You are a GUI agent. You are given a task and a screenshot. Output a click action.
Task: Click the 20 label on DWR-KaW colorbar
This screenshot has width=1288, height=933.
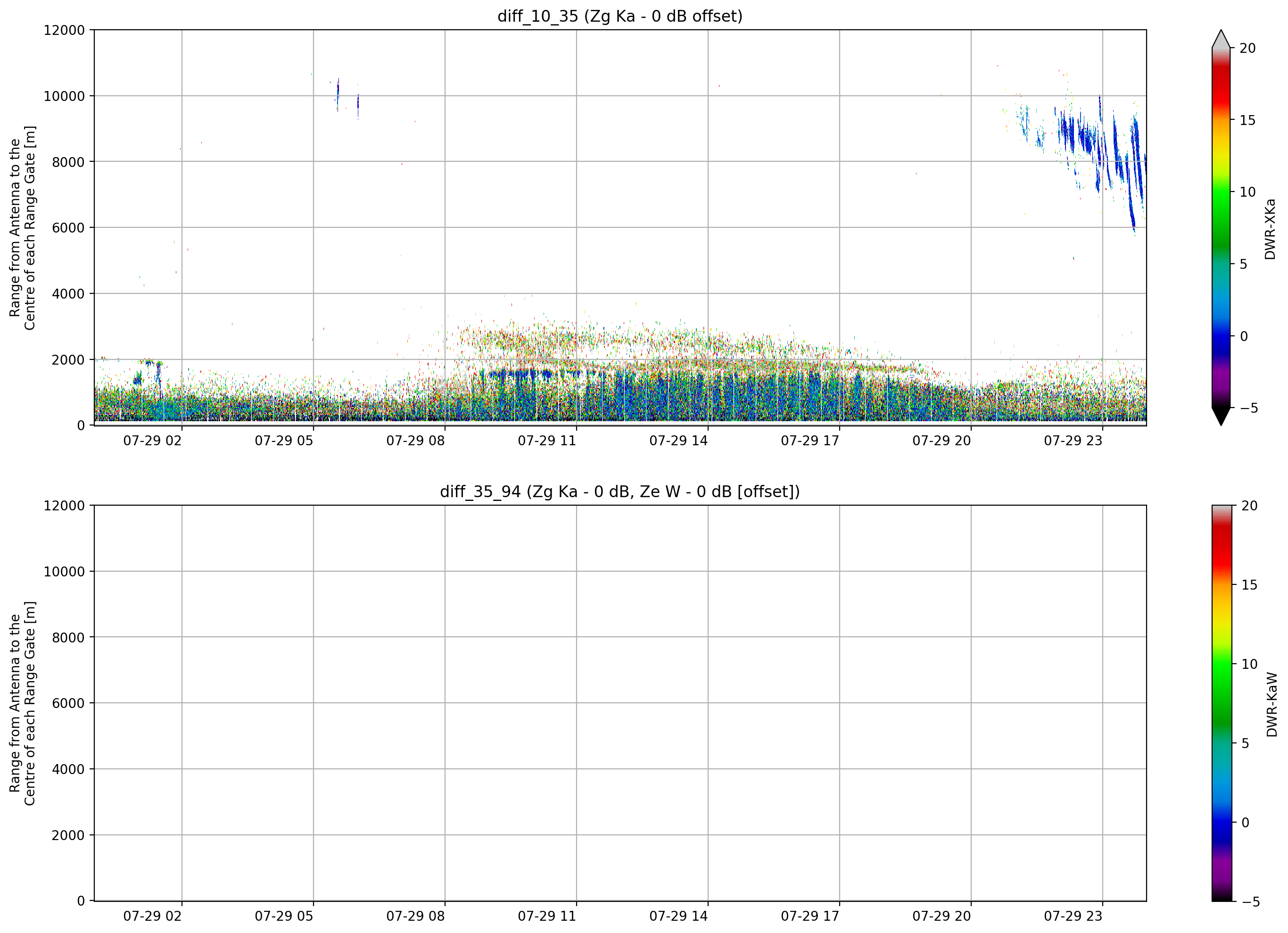1249,506
